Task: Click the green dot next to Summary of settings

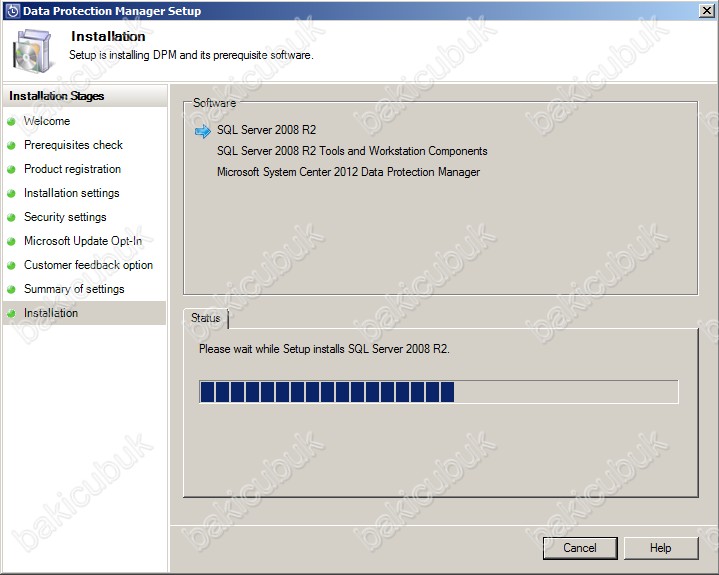Action: pos(11,289)
